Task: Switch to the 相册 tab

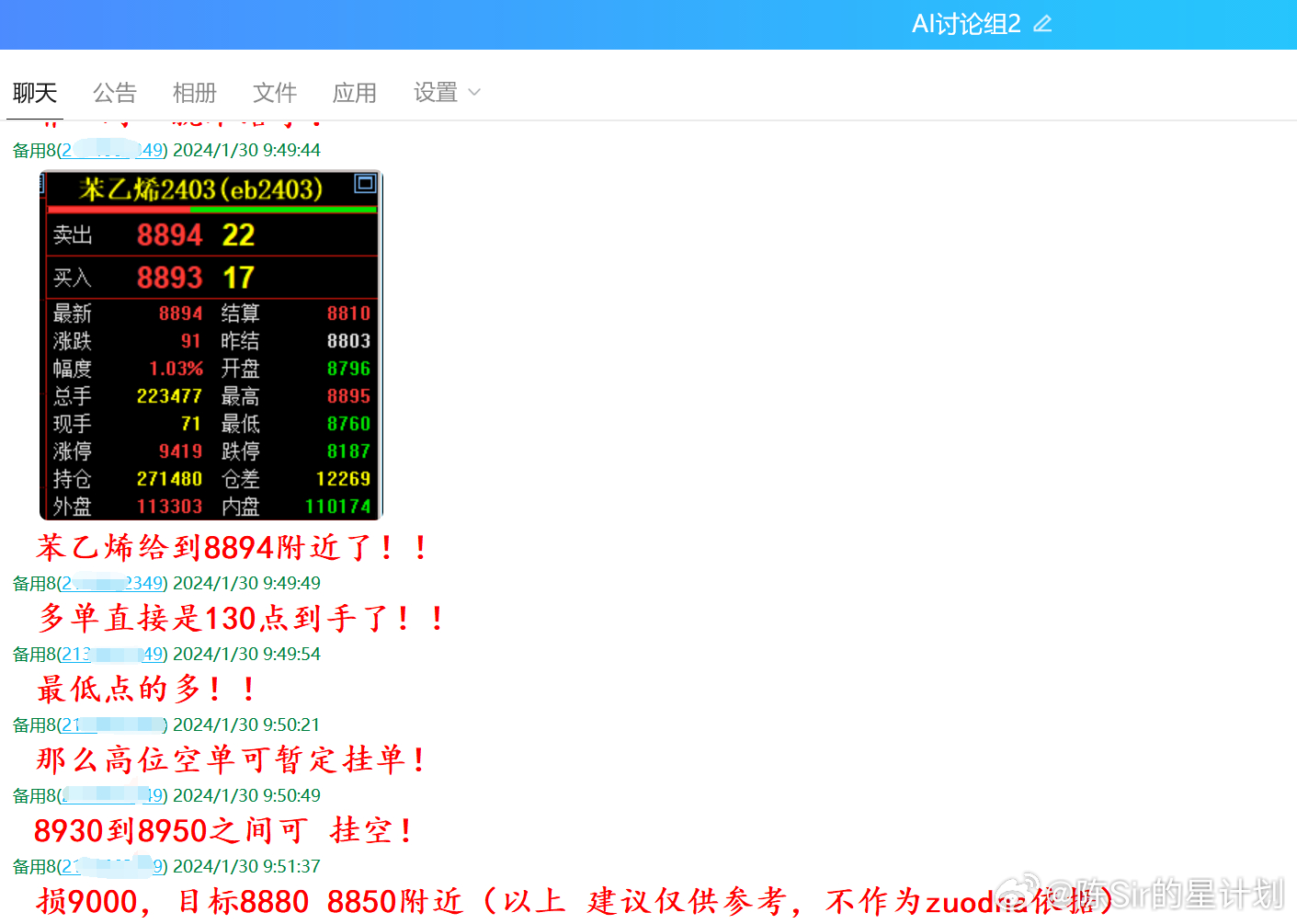Action: pyautogui.click(x=194, y=92)
